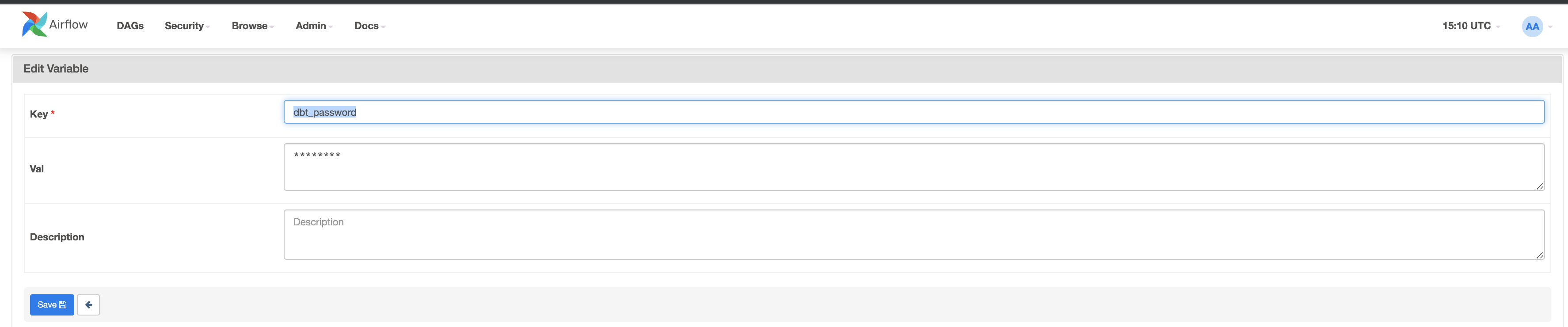Click inside the Description textarea
1568x327 pixels.
pyautogui.click(x=913, y=235)
